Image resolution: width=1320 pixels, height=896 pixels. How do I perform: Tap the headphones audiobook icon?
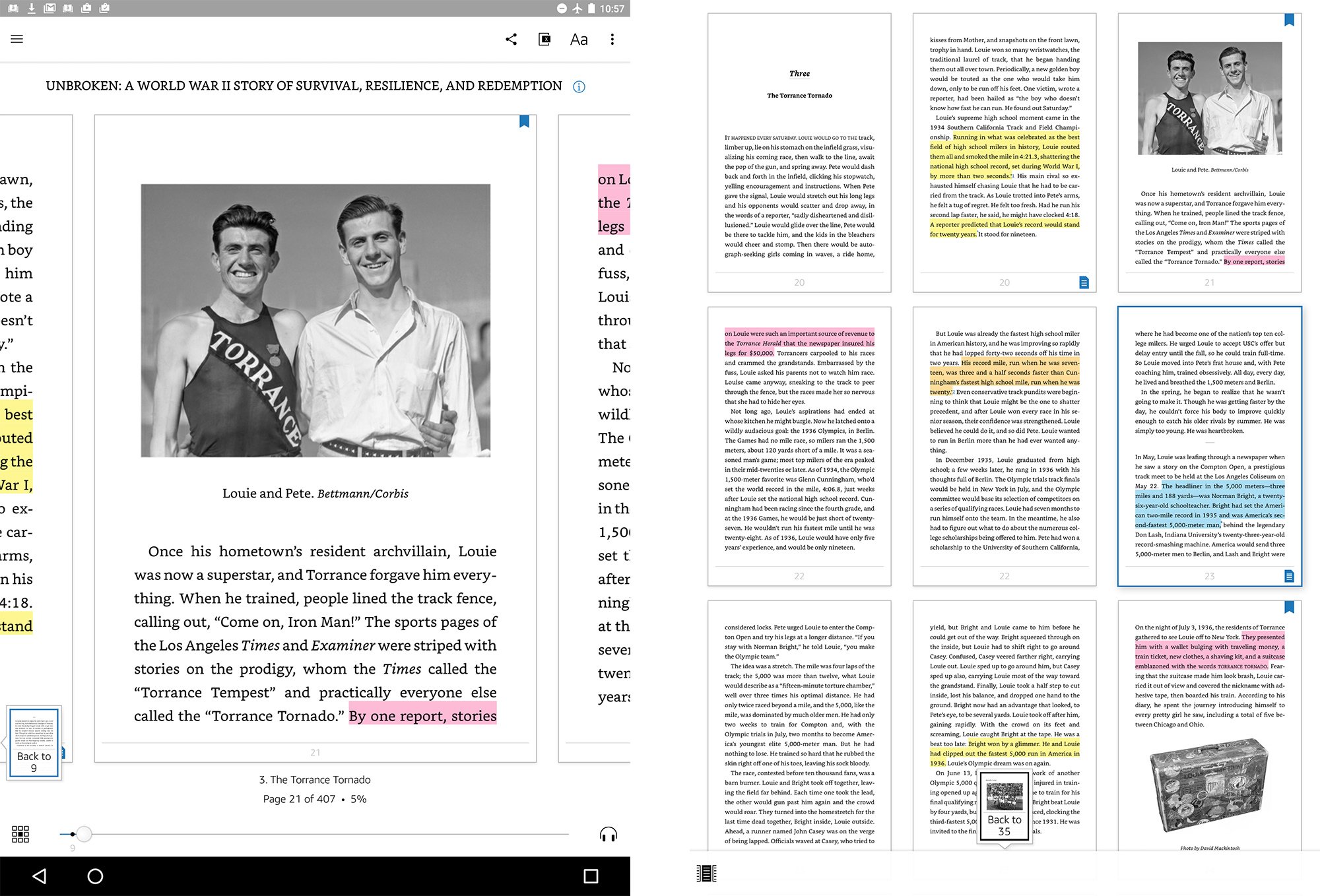609,834
